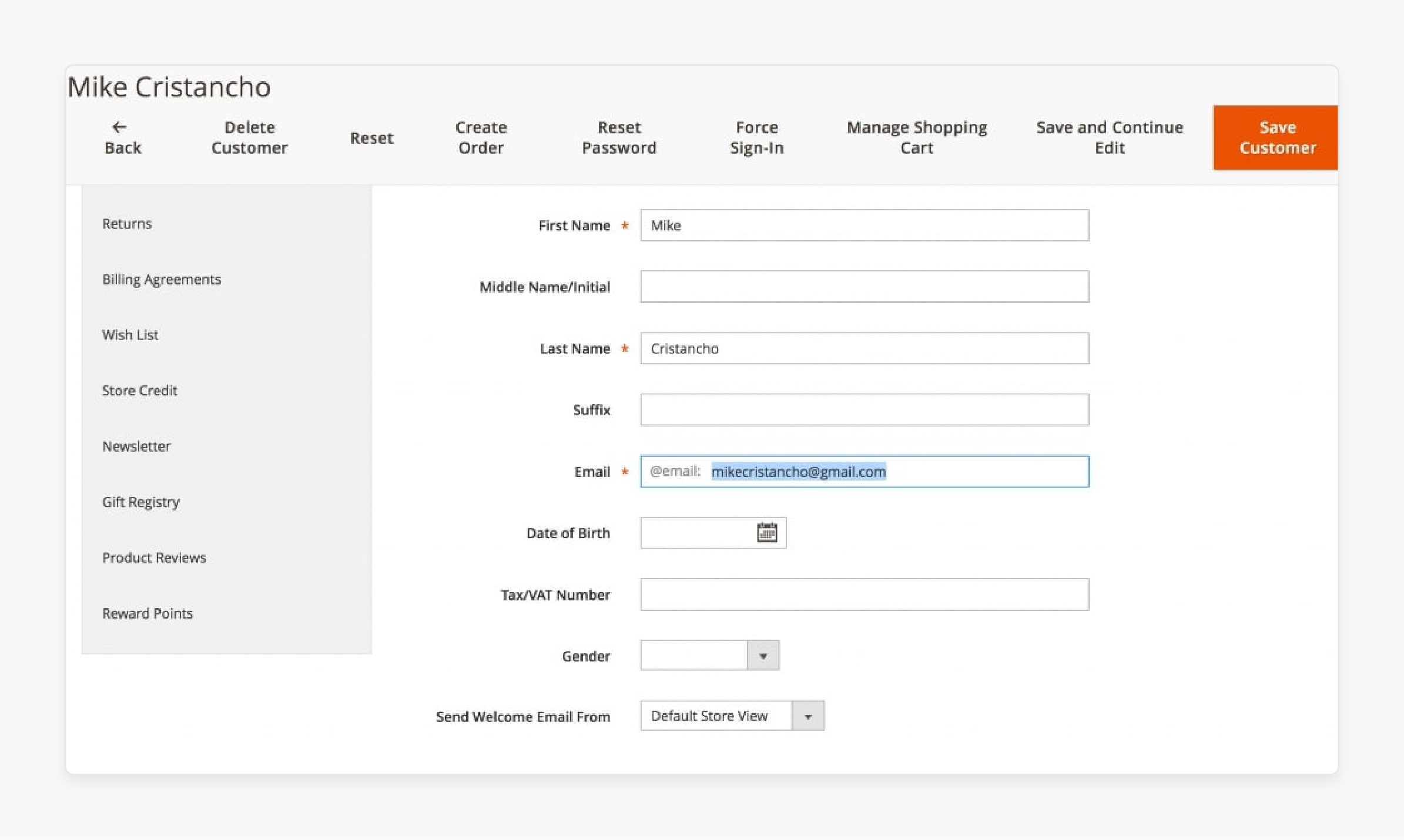Open the Store Credit section
1404x840 pixels.
(x=139, y=391)
